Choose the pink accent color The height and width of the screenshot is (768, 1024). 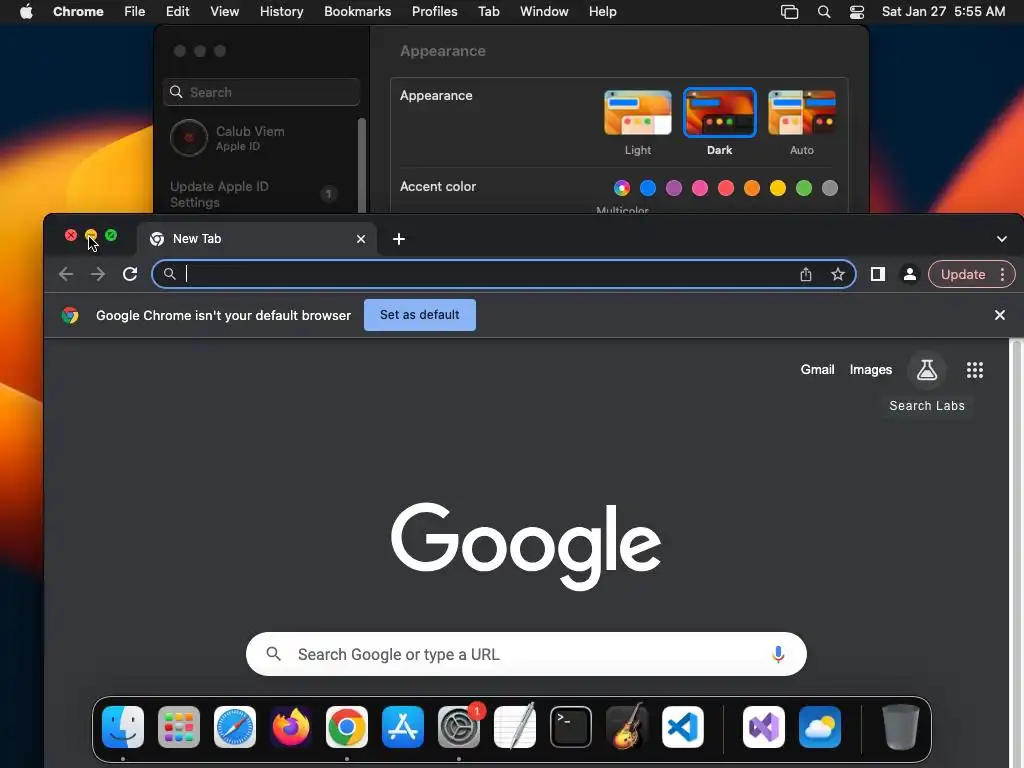pos(700,188)
